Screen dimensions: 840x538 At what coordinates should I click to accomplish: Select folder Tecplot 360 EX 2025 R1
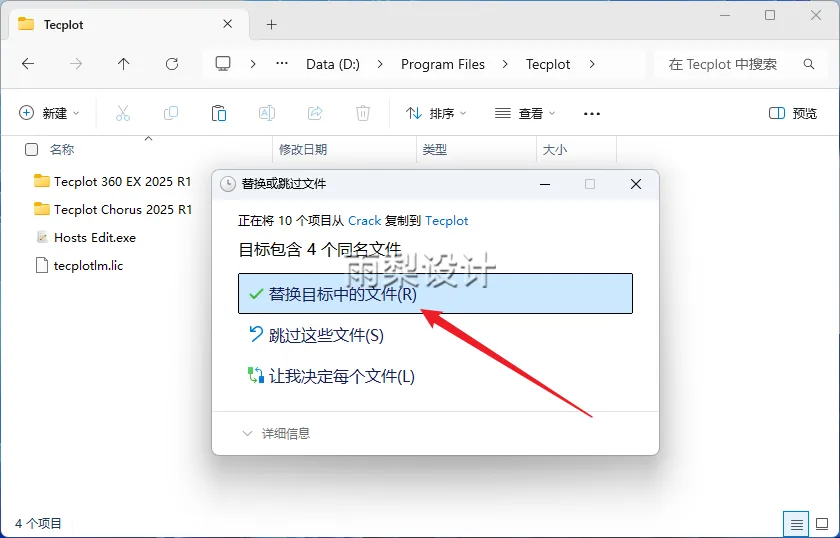click(112, 182)
